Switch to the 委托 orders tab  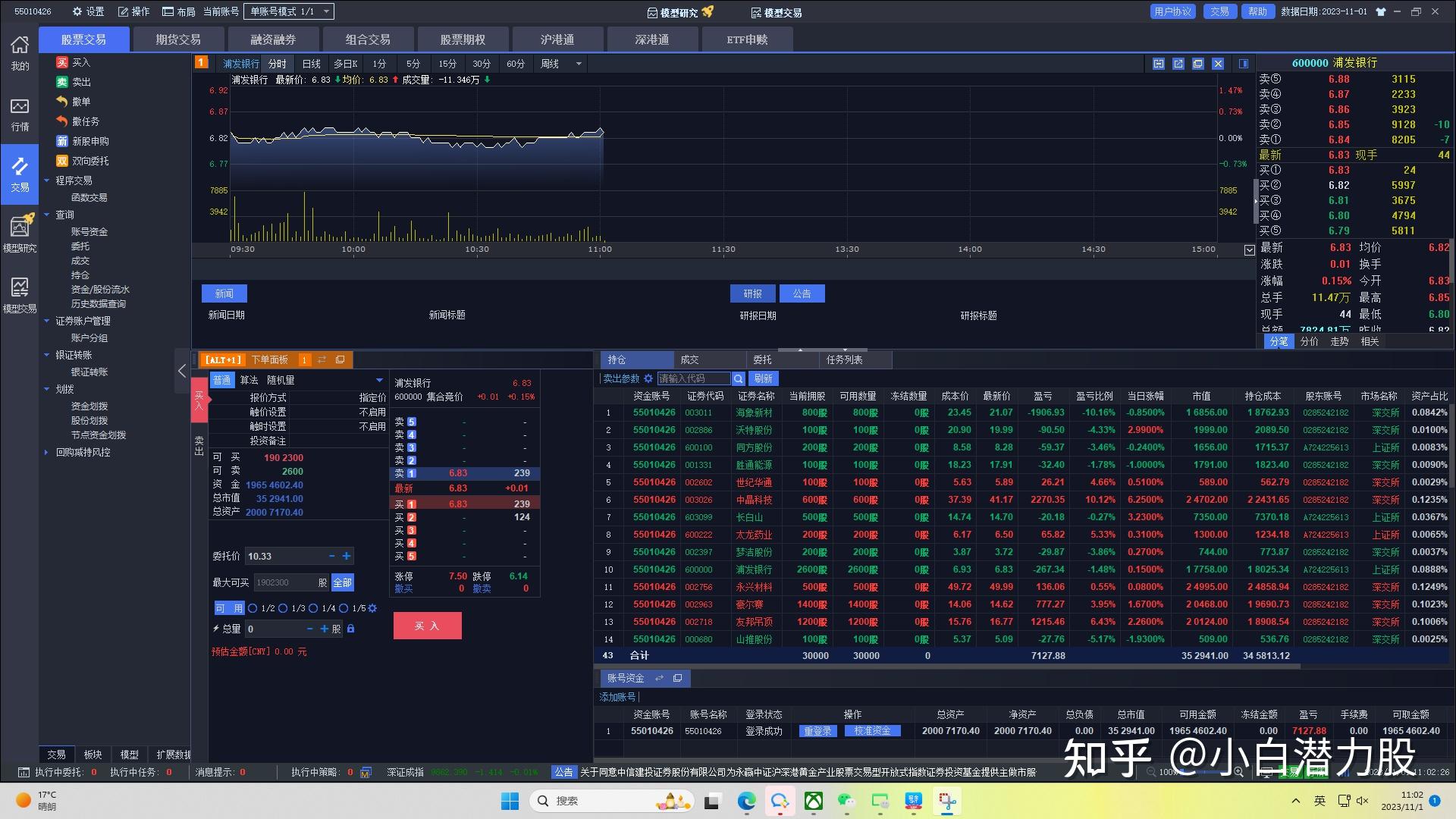pos(762,359)
